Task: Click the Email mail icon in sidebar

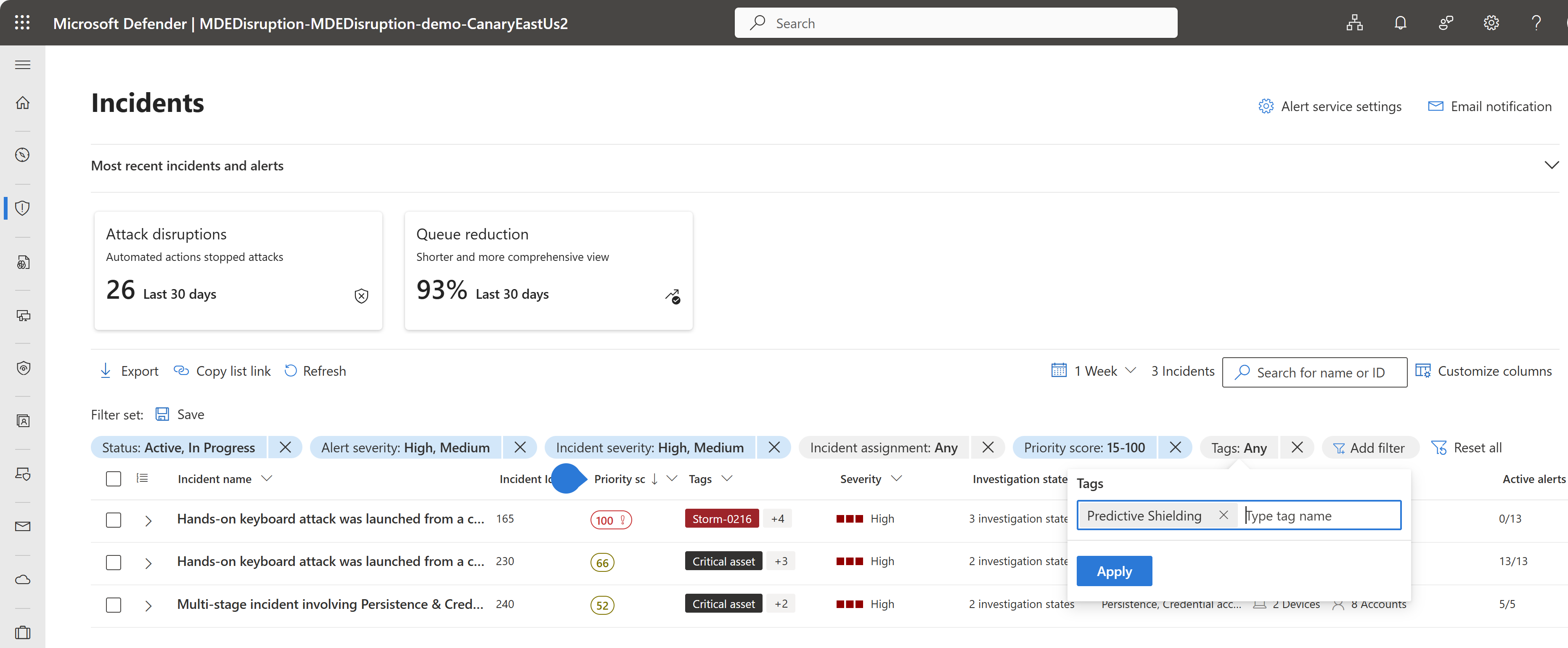Action: tap(23, 526)
